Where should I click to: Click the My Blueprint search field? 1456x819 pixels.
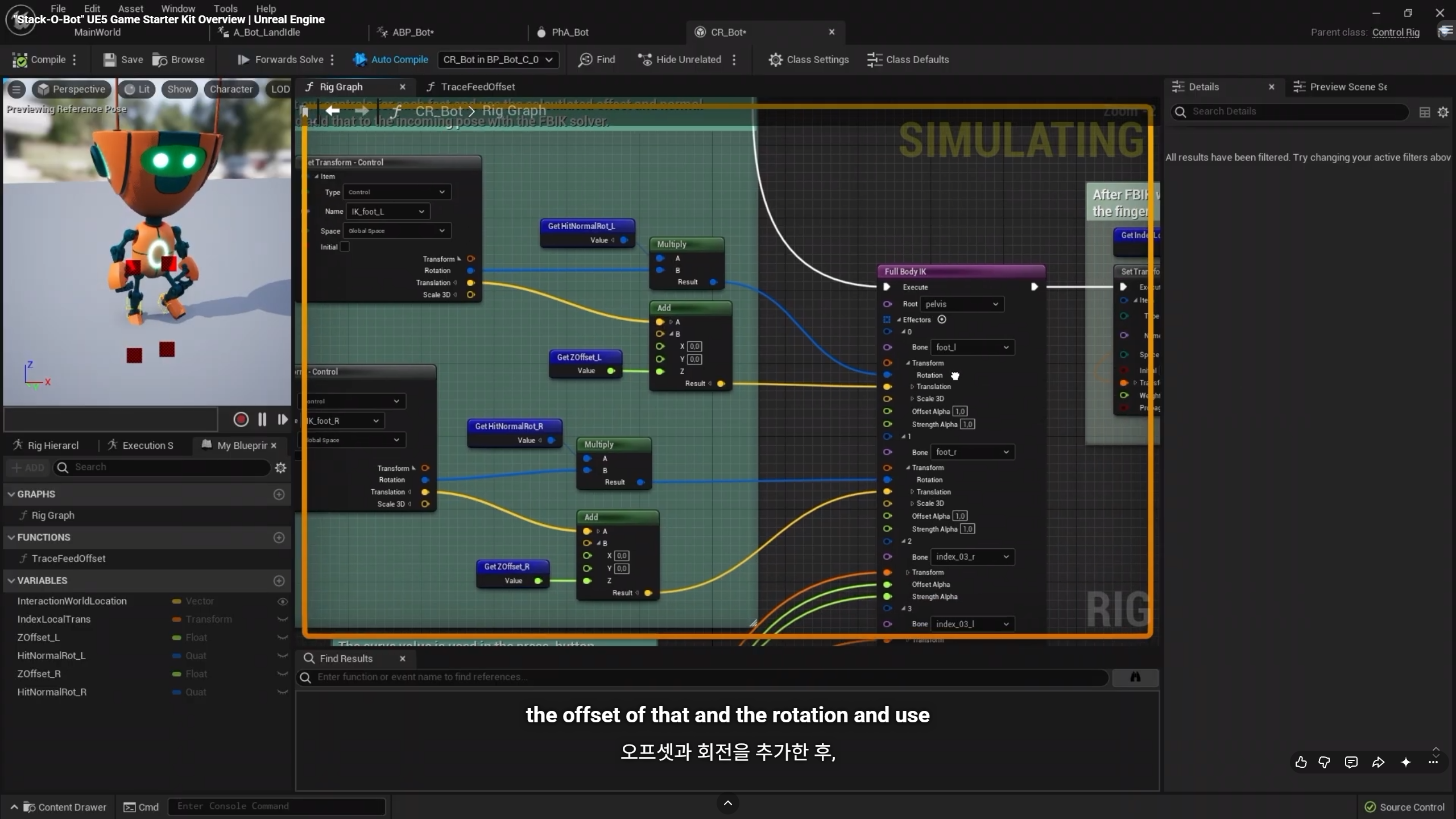tap(162, 468)
